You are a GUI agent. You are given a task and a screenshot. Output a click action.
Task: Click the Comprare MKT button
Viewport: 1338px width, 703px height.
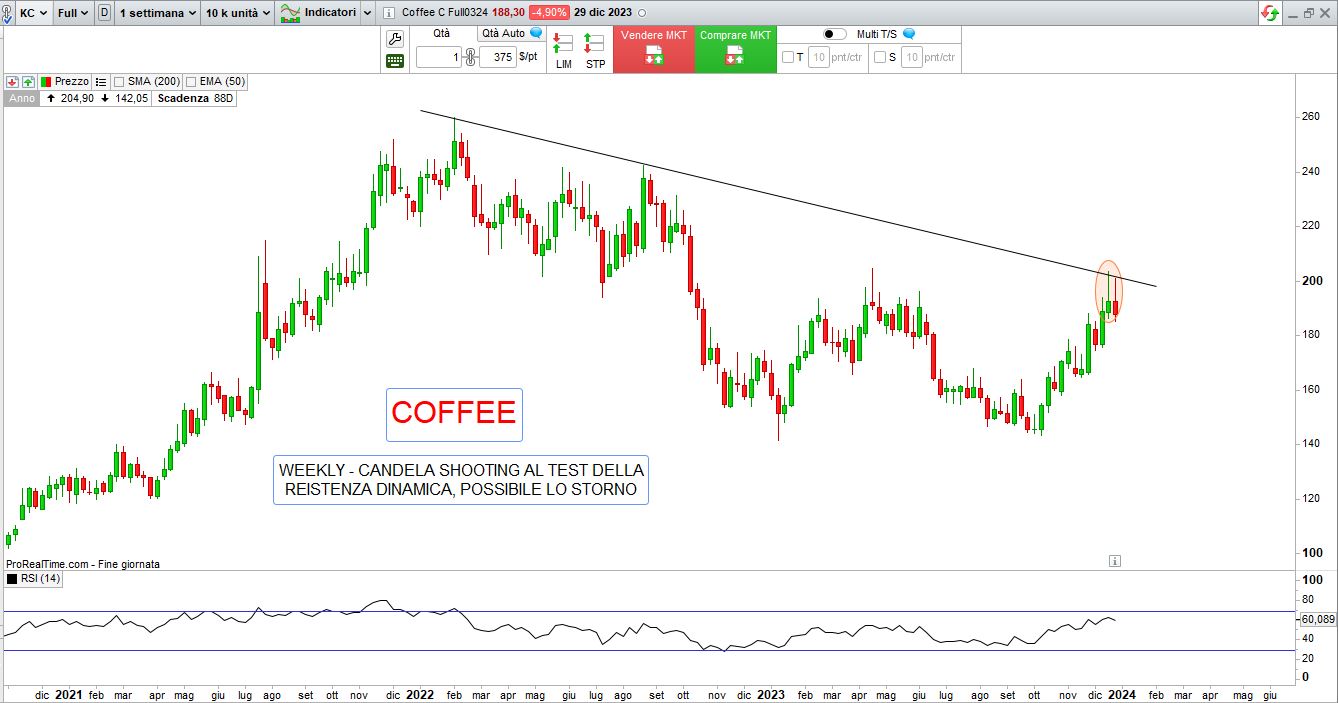point(735,49)
